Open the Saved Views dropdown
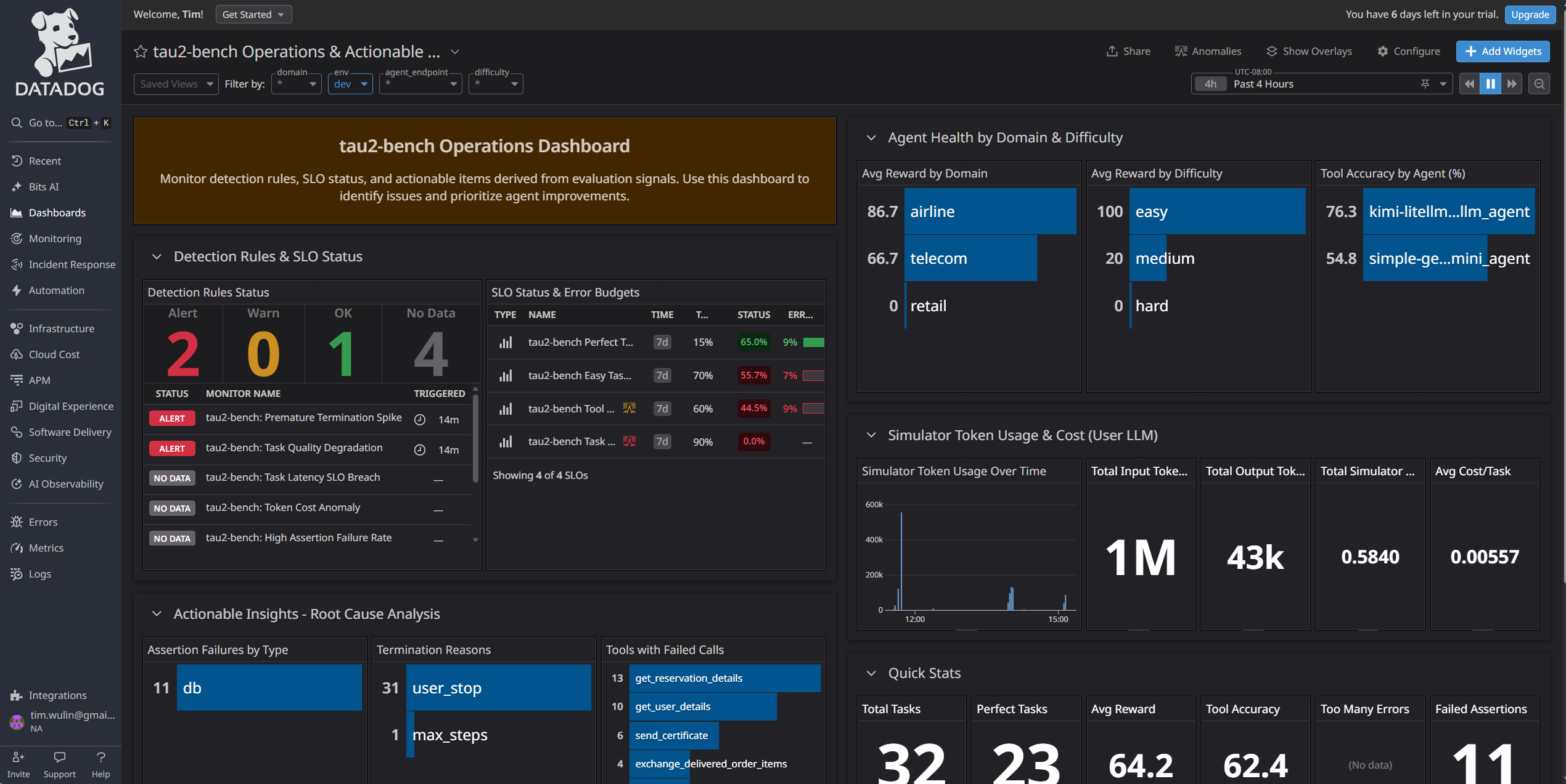Screen dimensions: 1566x784 pos(176,84)
